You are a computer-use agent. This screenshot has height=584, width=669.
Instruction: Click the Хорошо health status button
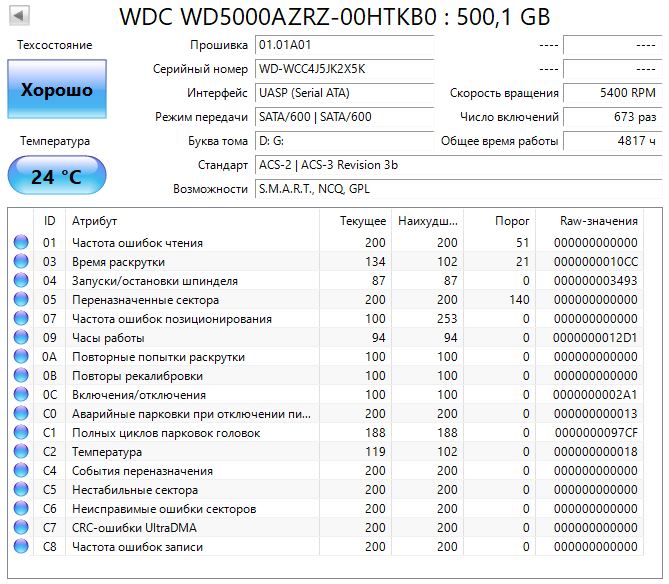click(x=57, y=89)
